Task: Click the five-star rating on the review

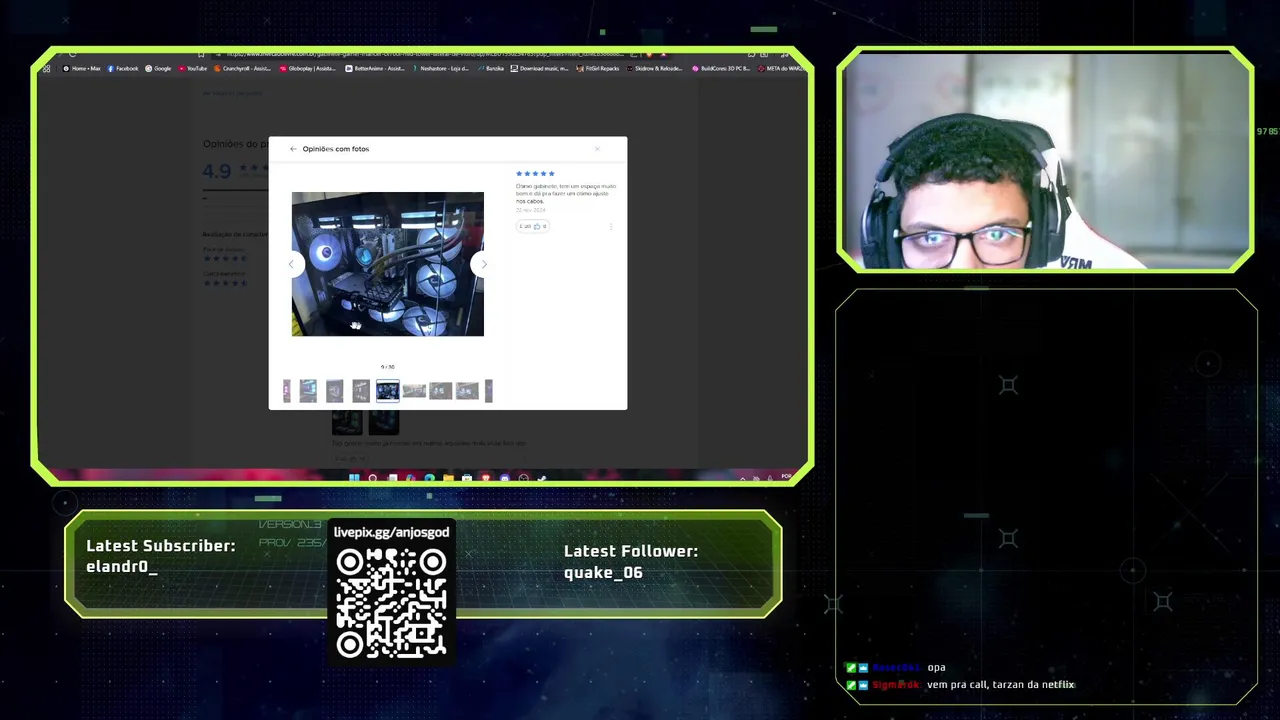Action: (x=535, y=174)
